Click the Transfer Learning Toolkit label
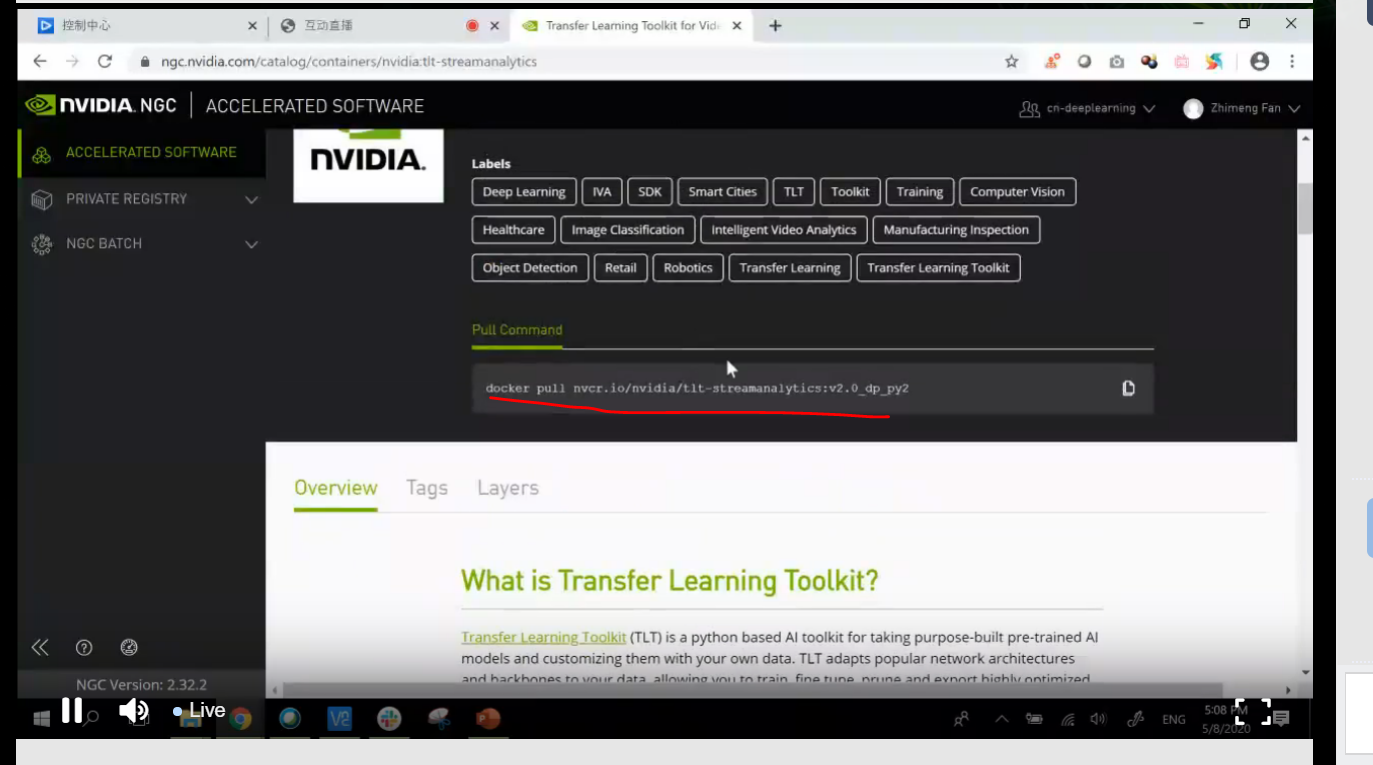 [938, 268]
